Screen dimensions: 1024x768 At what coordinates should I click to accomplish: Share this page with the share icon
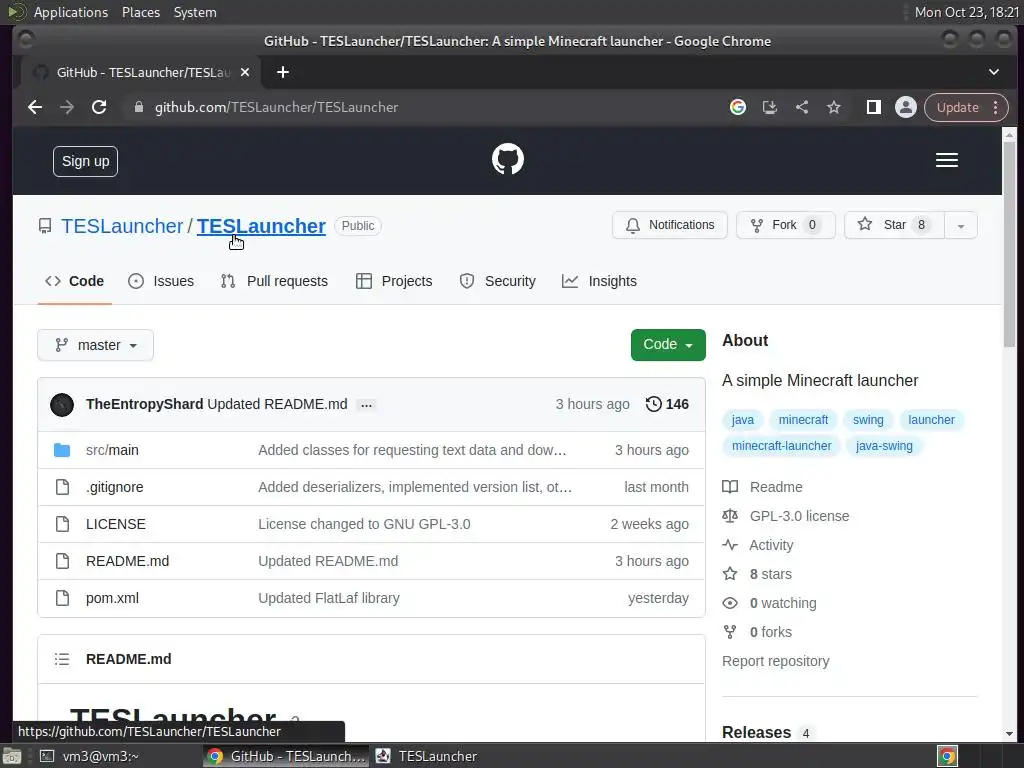pyautogui.click(x=802, y=107)
